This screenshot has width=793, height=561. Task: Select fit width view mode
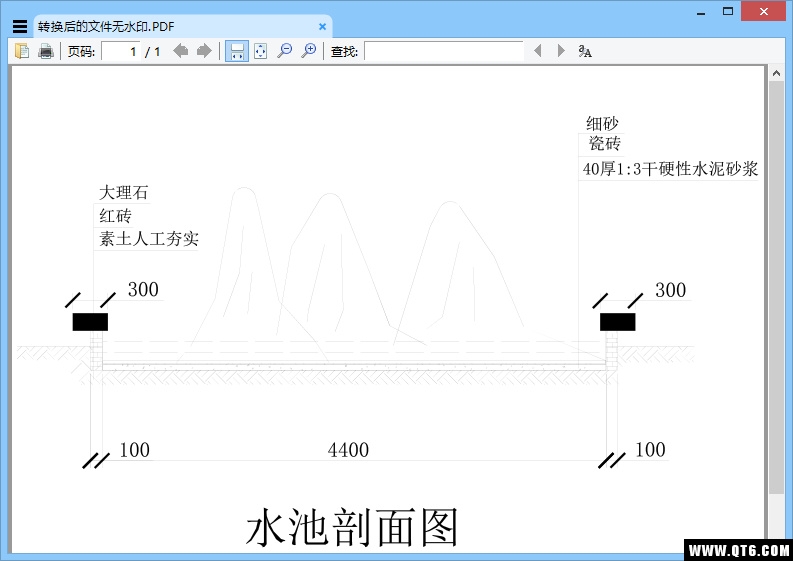[x=237, y=51]
